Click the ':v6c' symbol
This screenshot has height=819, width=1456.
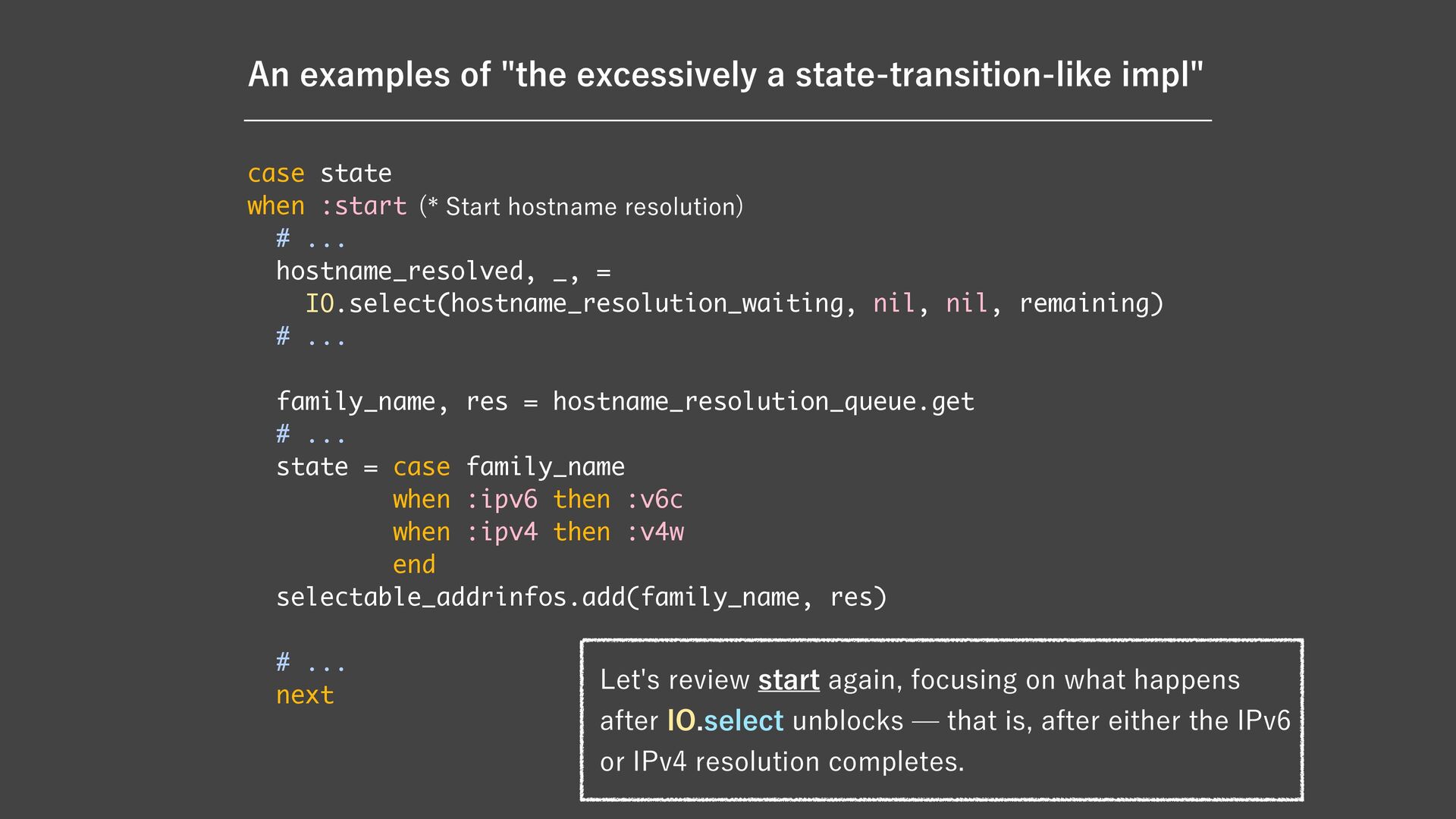click(654, 499)
